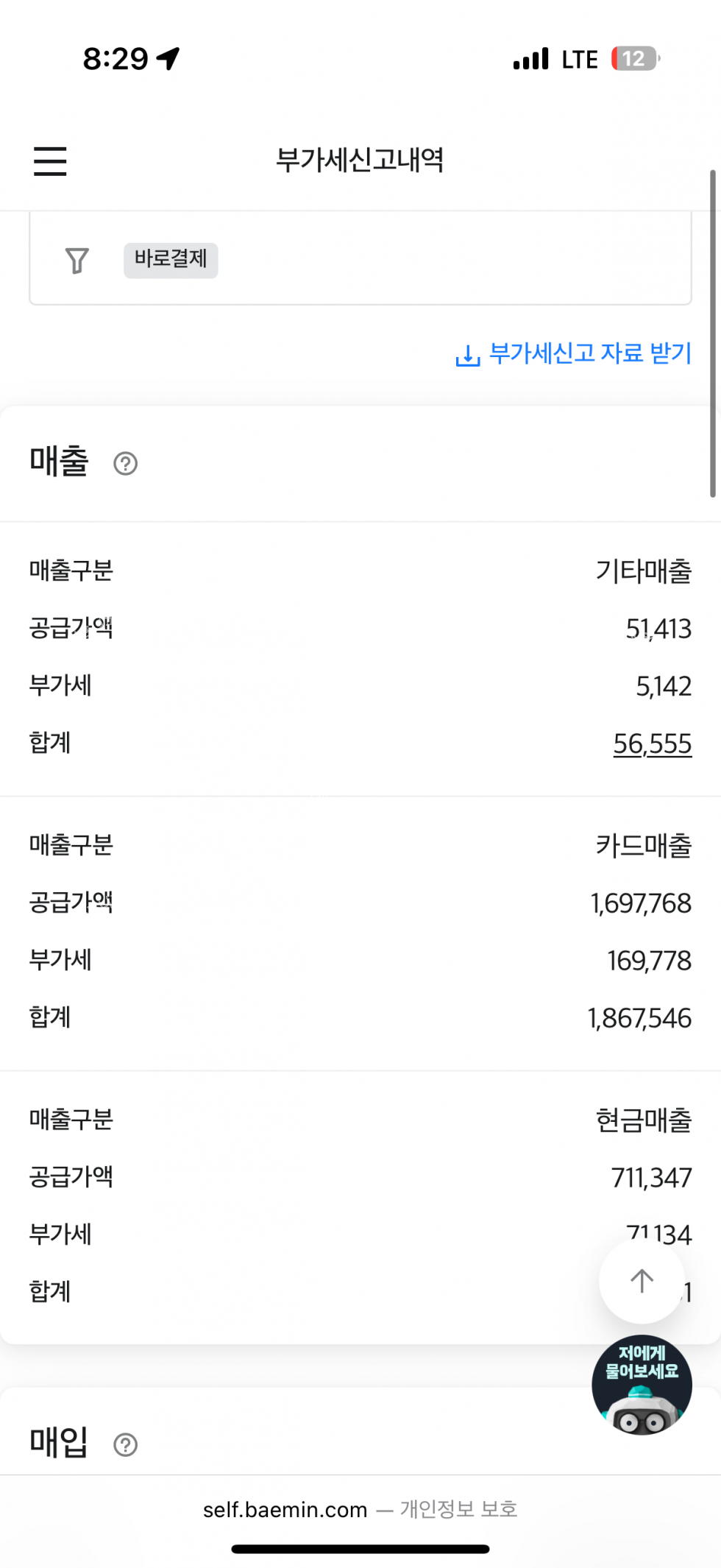Click the 부가세신고 자료 받기 download link
The height and width of the screenshot is (1568, 721).
574,354
